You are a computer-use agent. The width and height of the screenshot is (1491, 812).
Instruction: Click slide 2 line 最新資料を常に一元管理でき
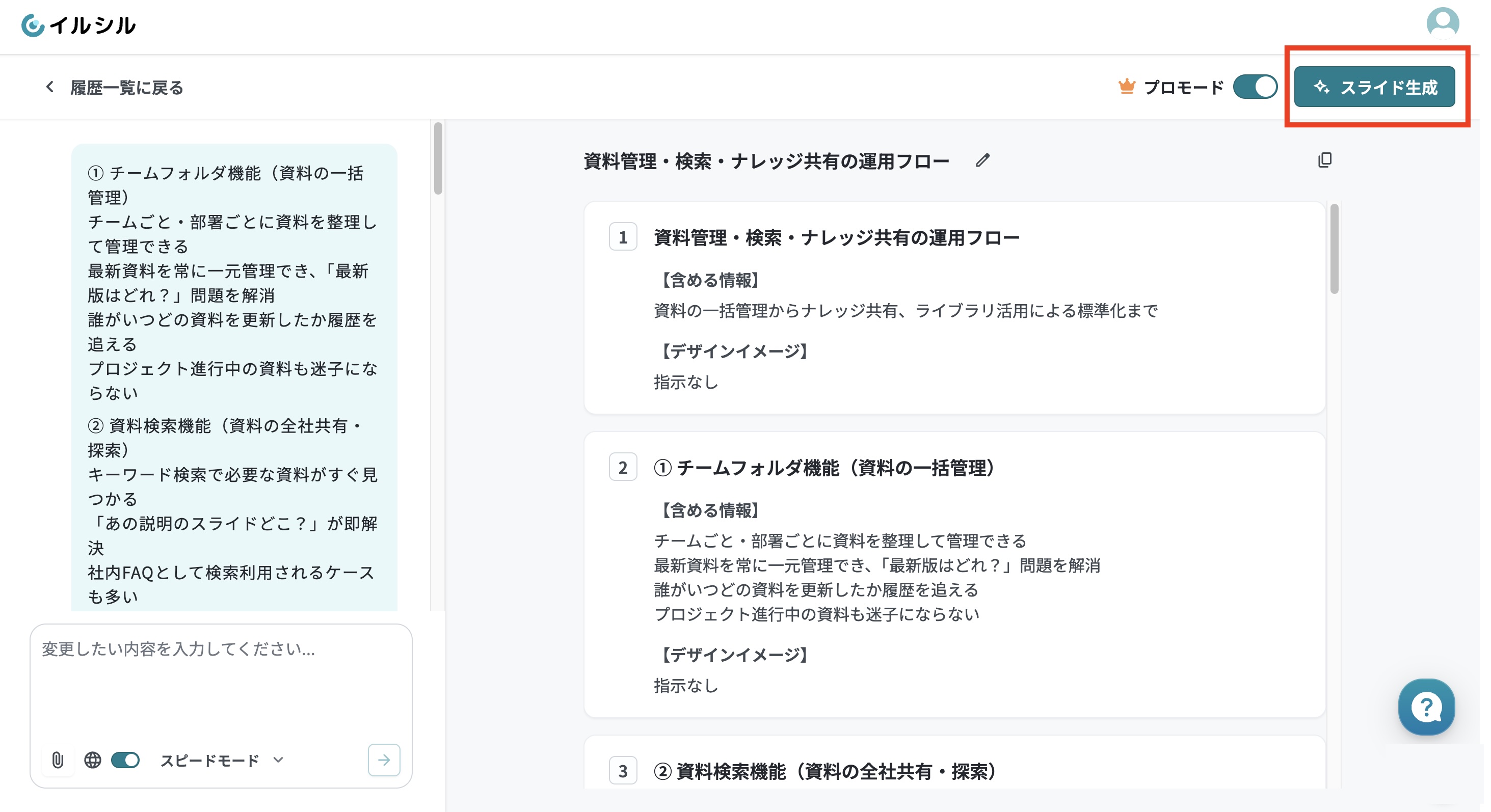[877, 565]
